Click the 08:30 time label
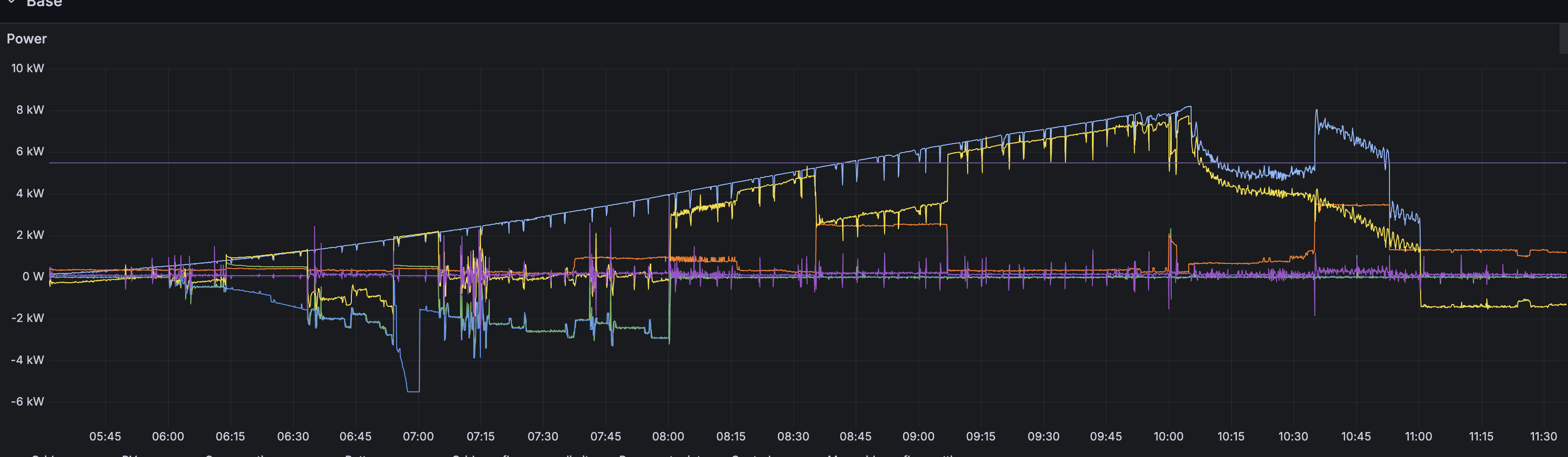The height and width of the screenshot is (457, 1568). 793,436
